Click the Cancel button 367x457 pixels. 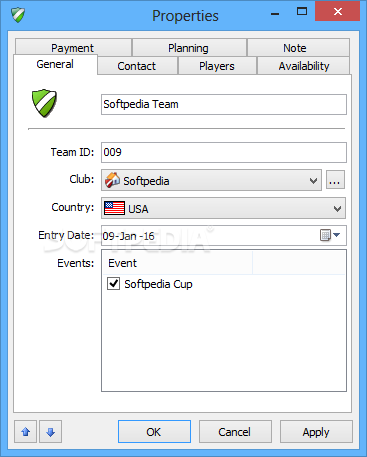pyautogui.click(x=235, y=432)
